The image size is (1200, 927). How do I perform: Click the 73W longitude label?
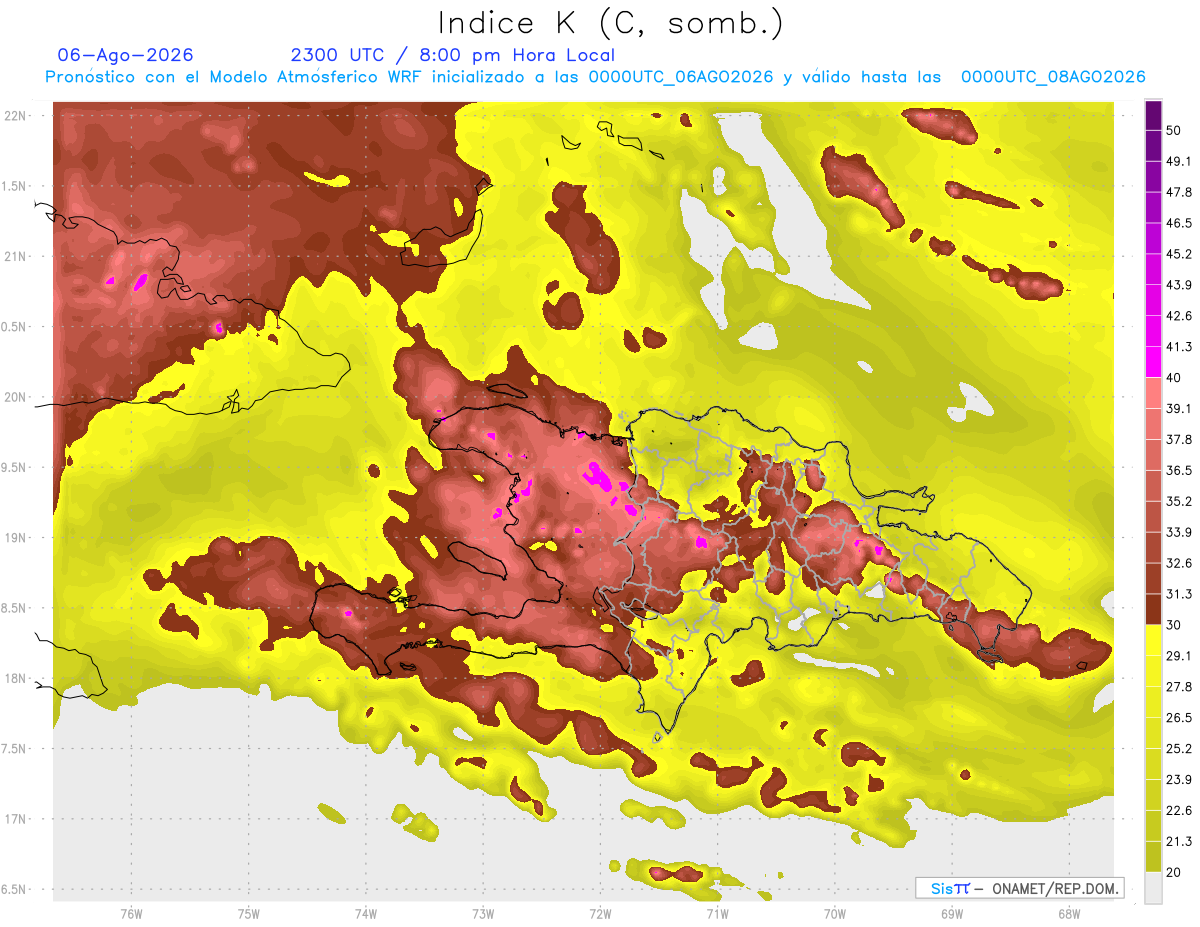point(483,913)
